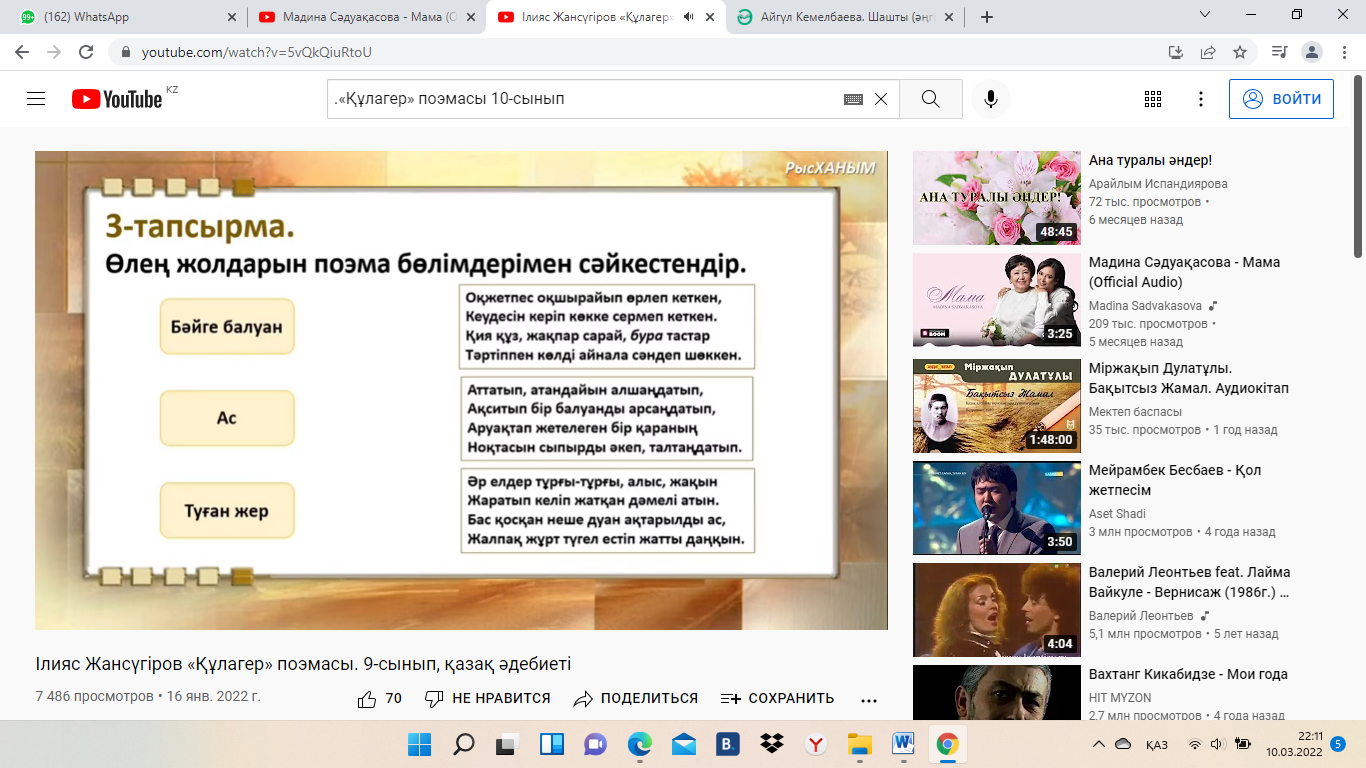1366x768 pixels.
Task: Mute the audio-playing tab via speaker icon
Action: (x=689, y=17)
